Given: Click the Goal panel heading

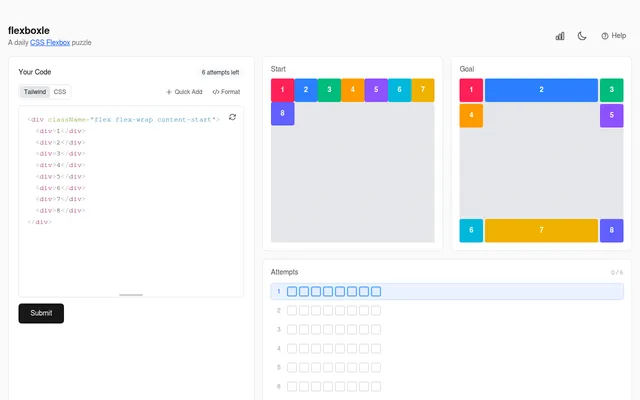Looking at the screenshot, I should point(467,69).
